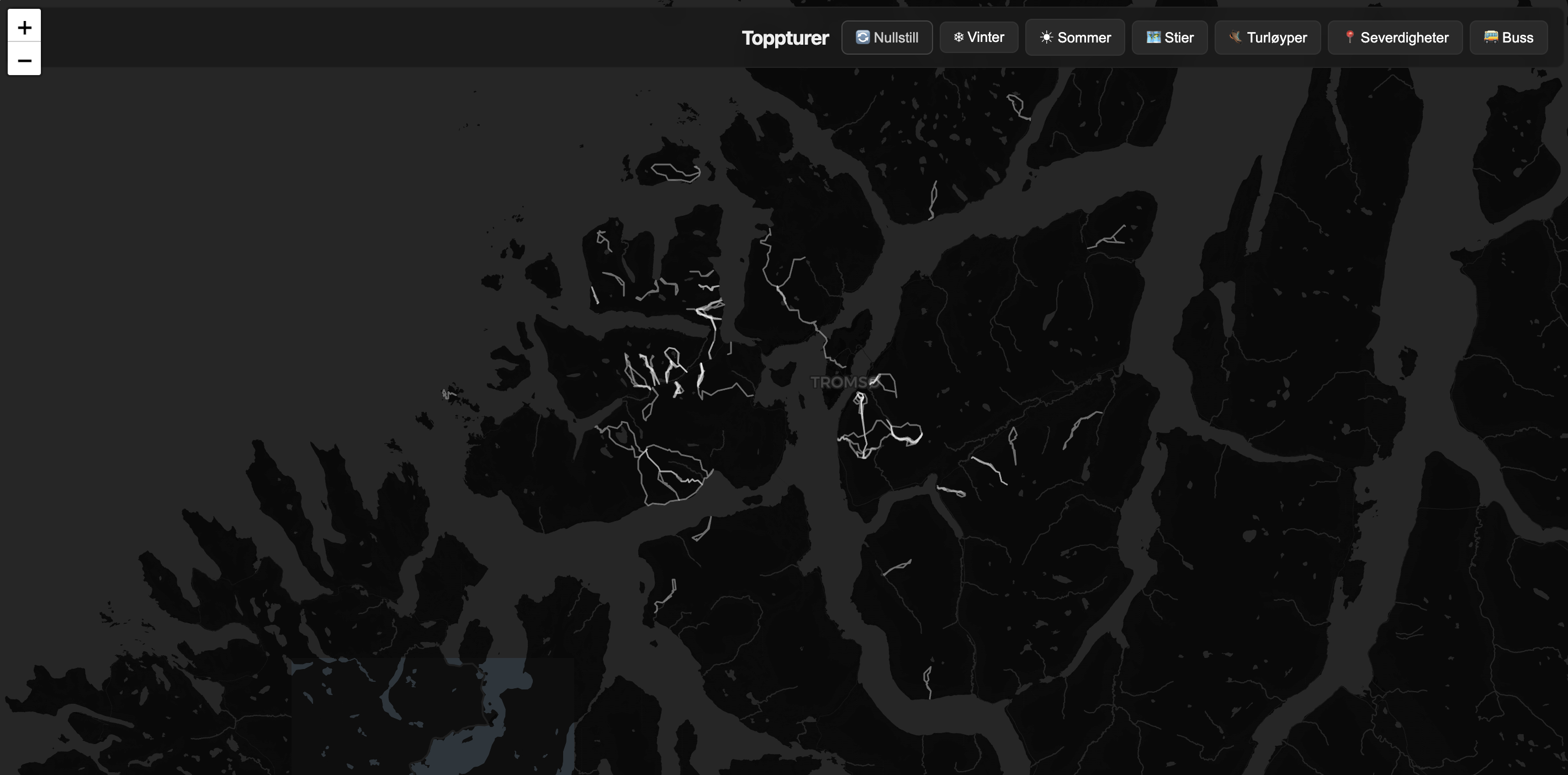1568x775 pixels.
Task: Toggle the Stier trails layer
Action: pos(1169,38)
